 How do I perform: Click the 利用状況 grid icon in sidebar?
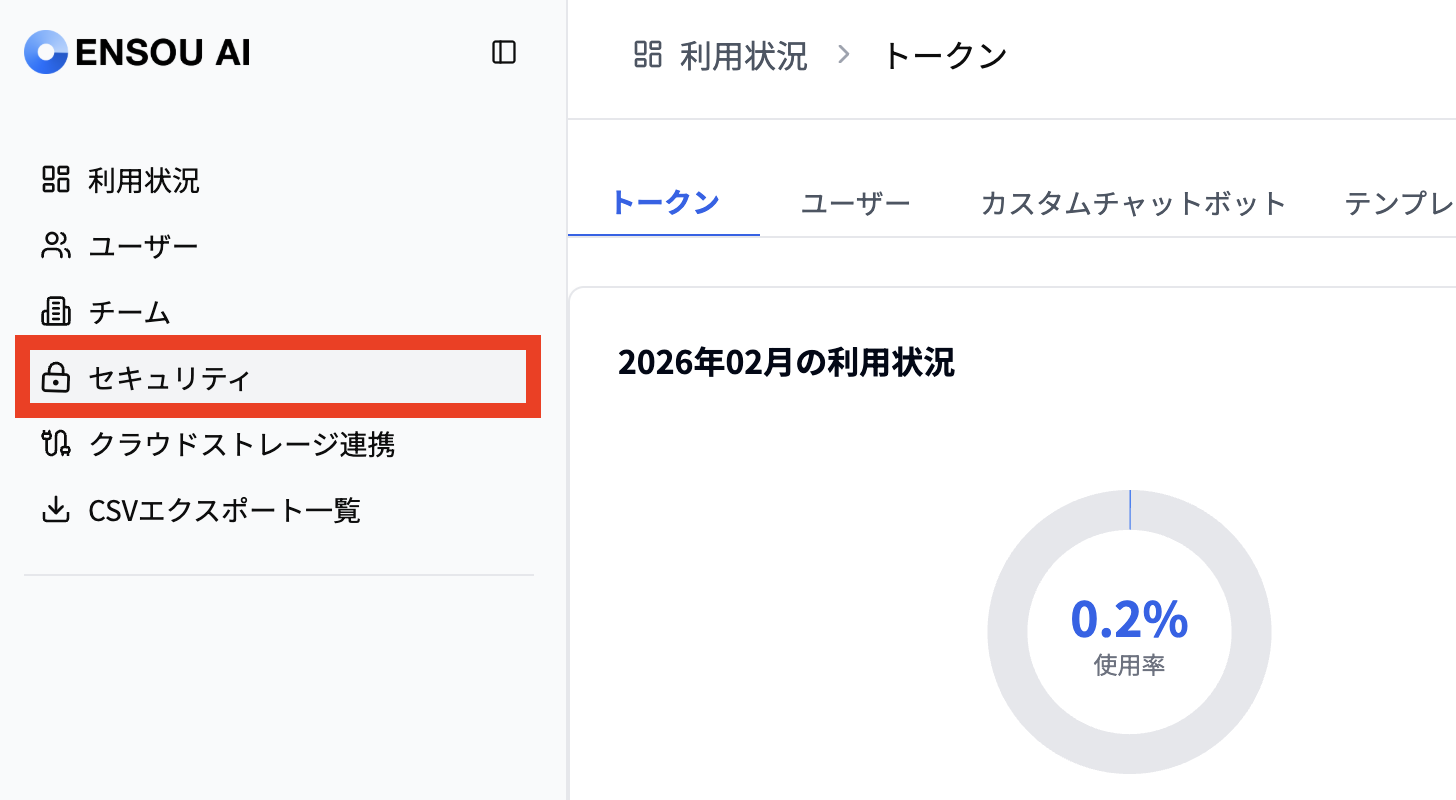click(55, 180)
